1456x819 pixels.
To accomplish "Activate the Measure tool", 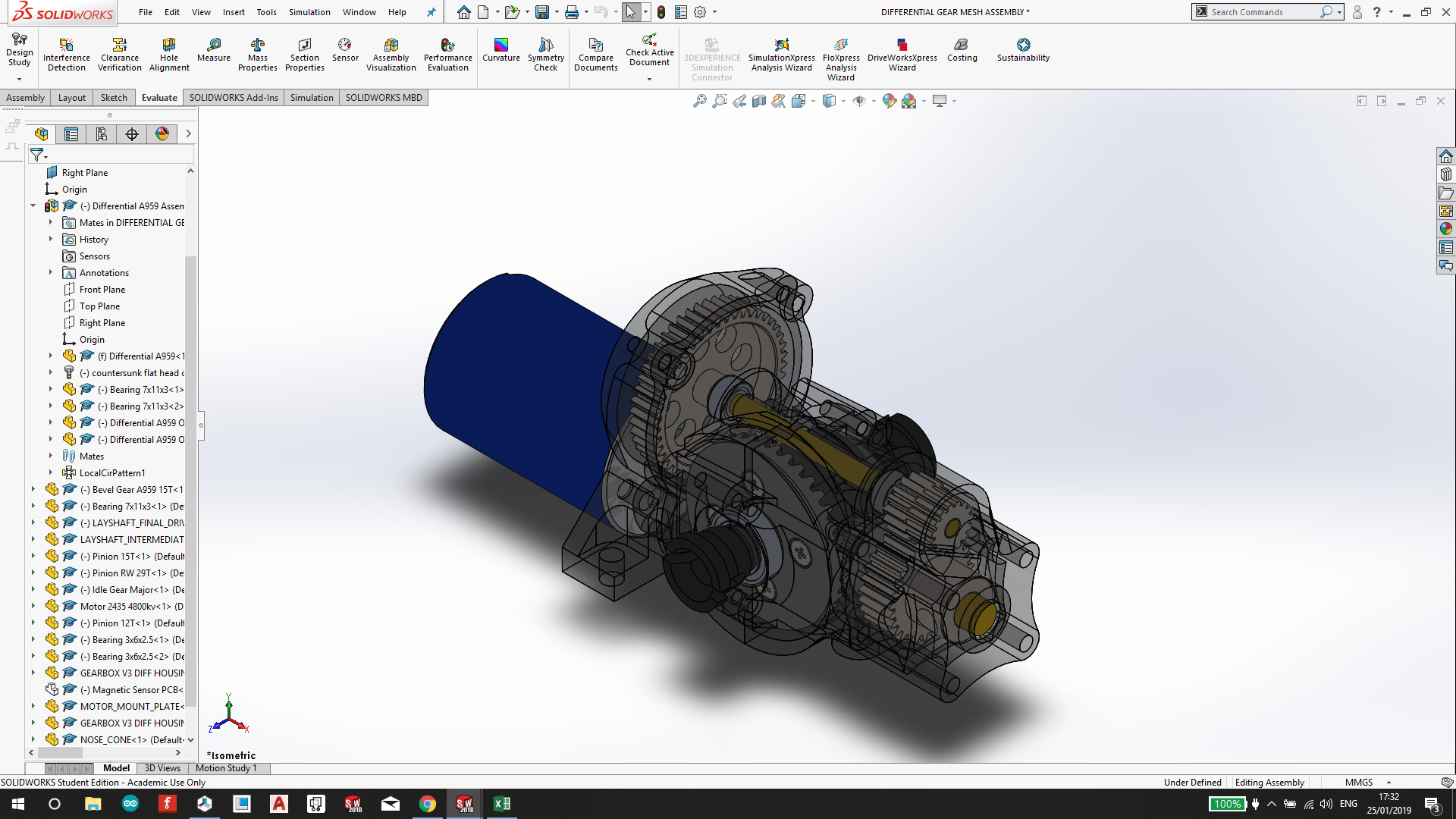I will point(214,50).
